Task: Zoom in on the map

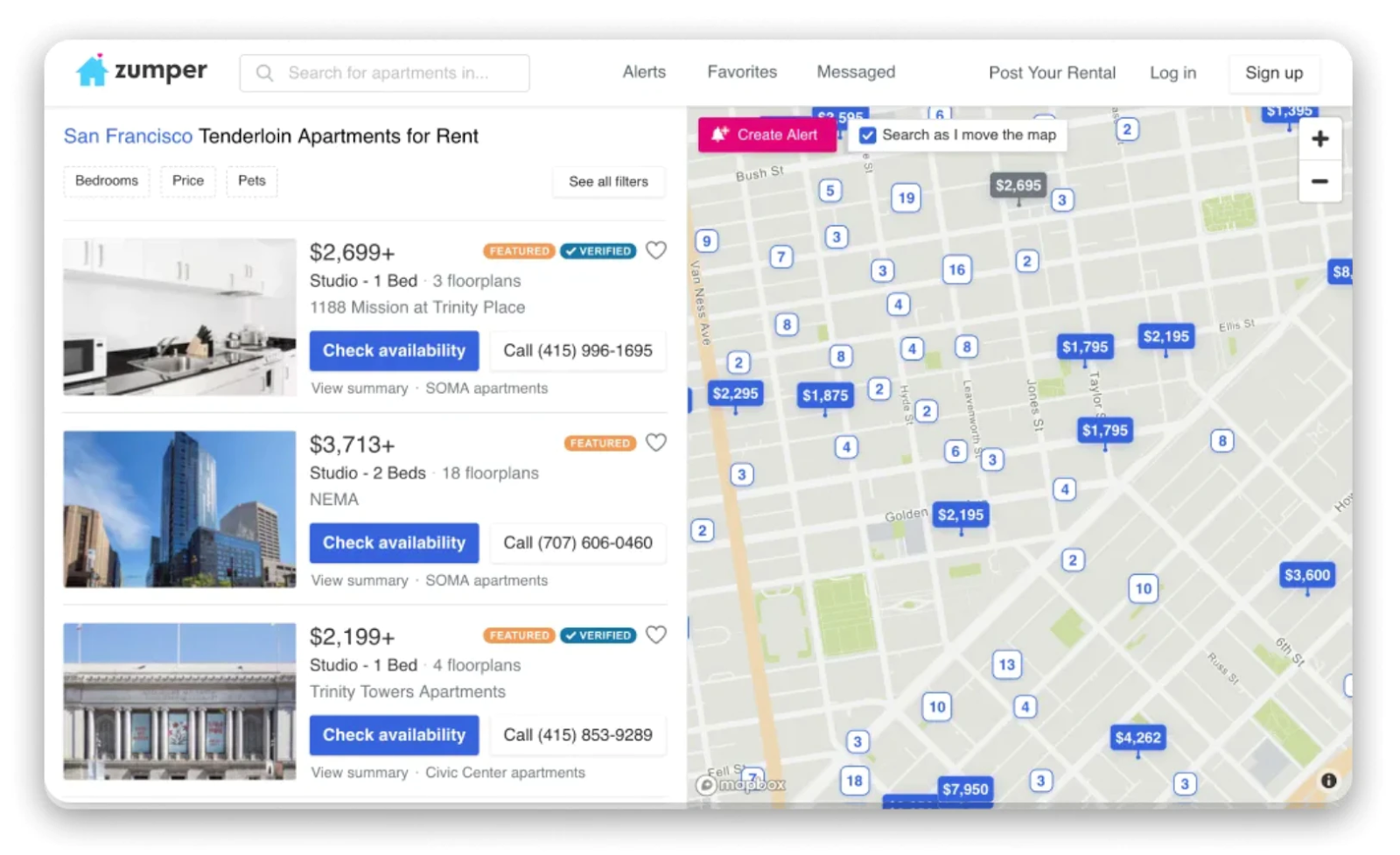Action: coord(1319,139)
